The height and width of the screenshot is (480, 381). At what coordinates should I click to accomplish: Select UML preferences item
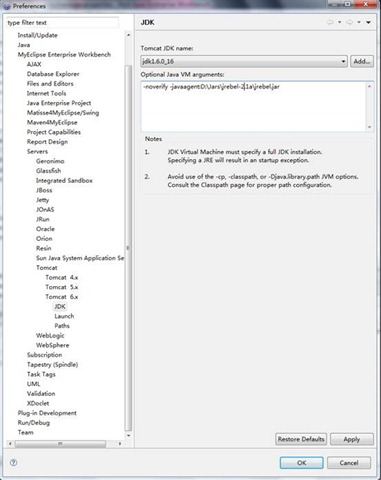(33, 384)
